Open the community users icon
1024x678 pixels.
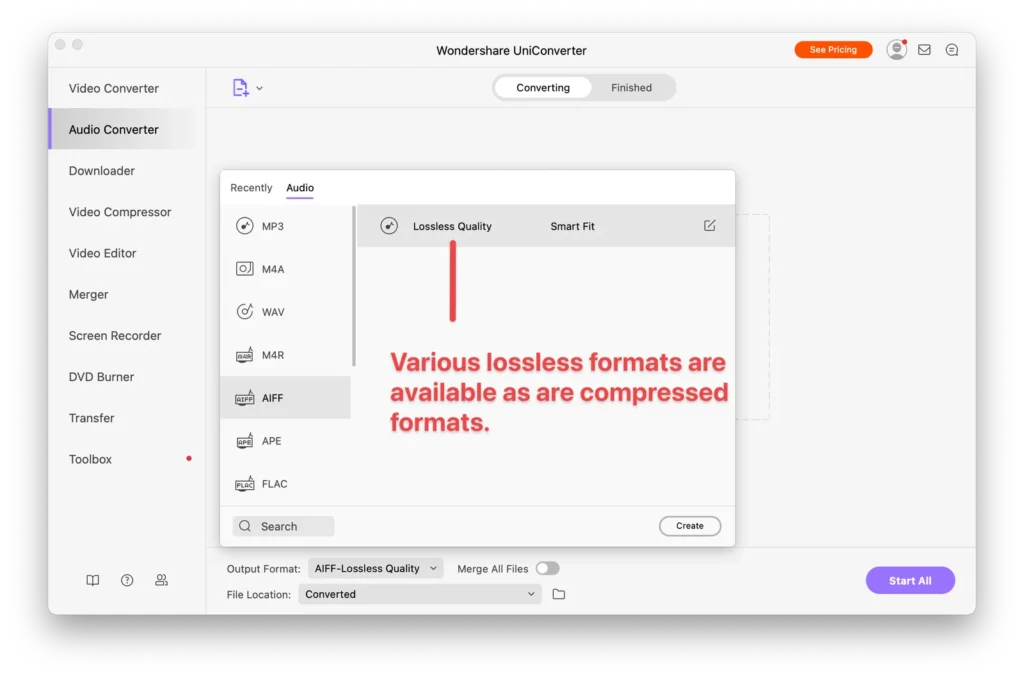point(161,580)
